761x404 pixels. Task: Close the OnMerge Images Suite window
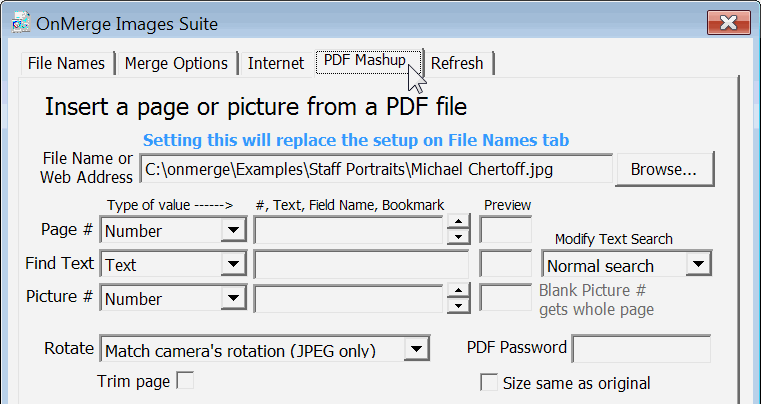coord(729,23)
